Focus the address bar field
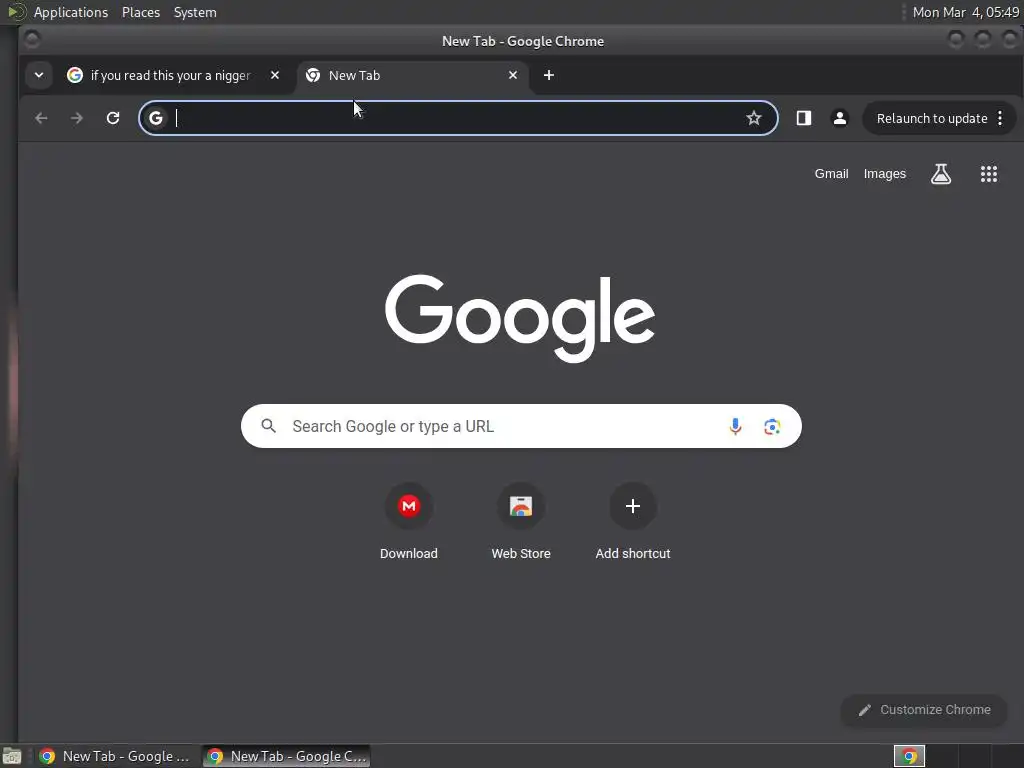The width and height of the screenshot is (1024, 768). [x=457, y=118]
